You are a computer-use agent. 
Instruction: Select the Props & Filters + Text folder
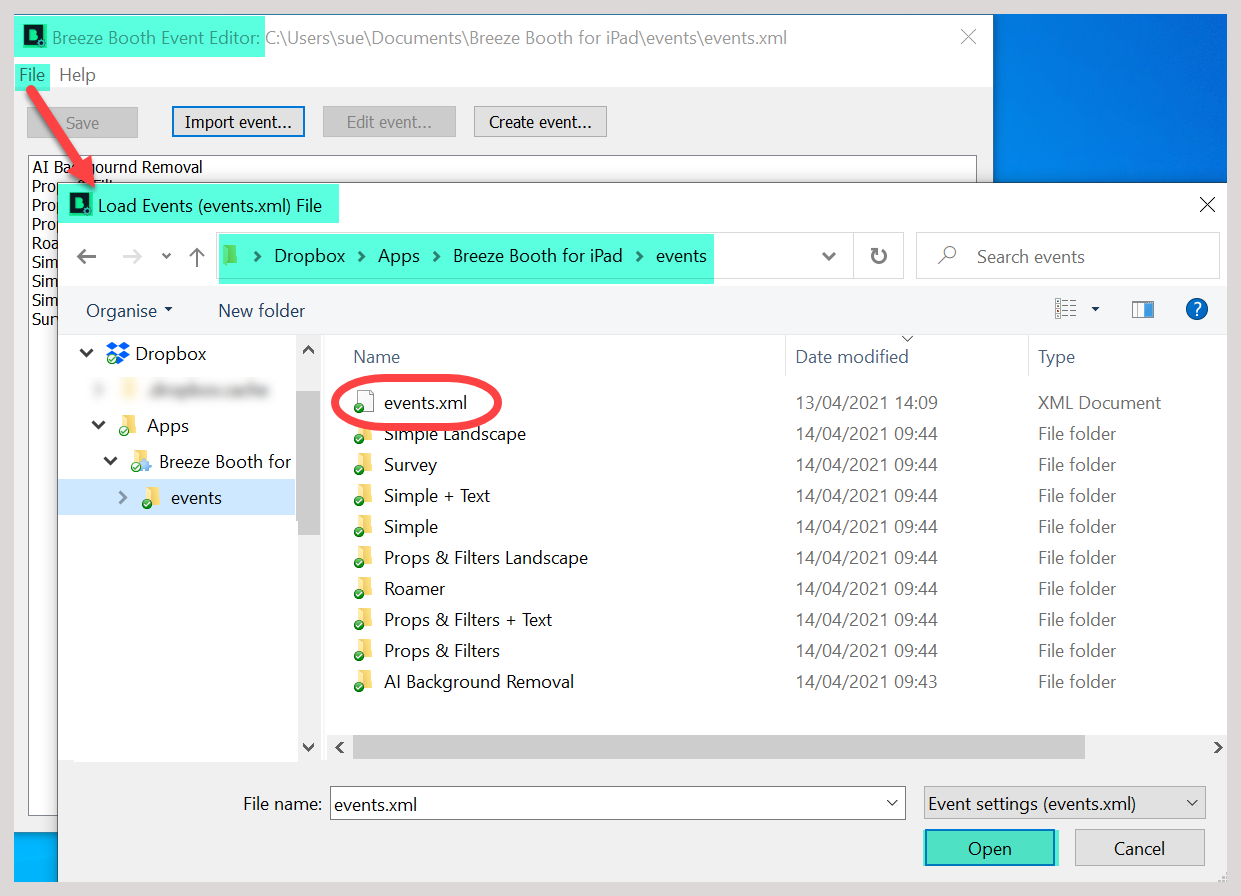[468, 620]
